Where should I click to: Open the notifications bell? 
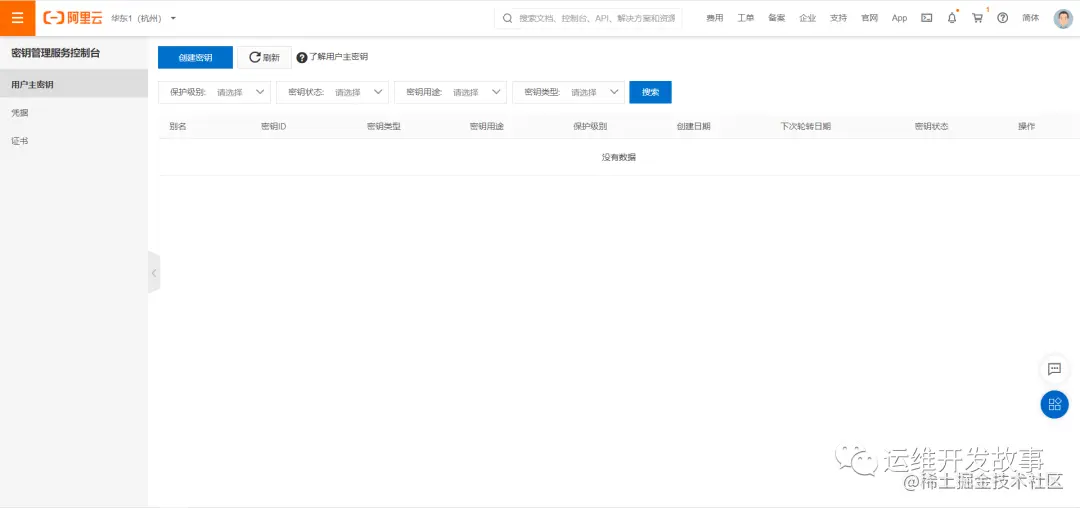(x=952, y=18)
